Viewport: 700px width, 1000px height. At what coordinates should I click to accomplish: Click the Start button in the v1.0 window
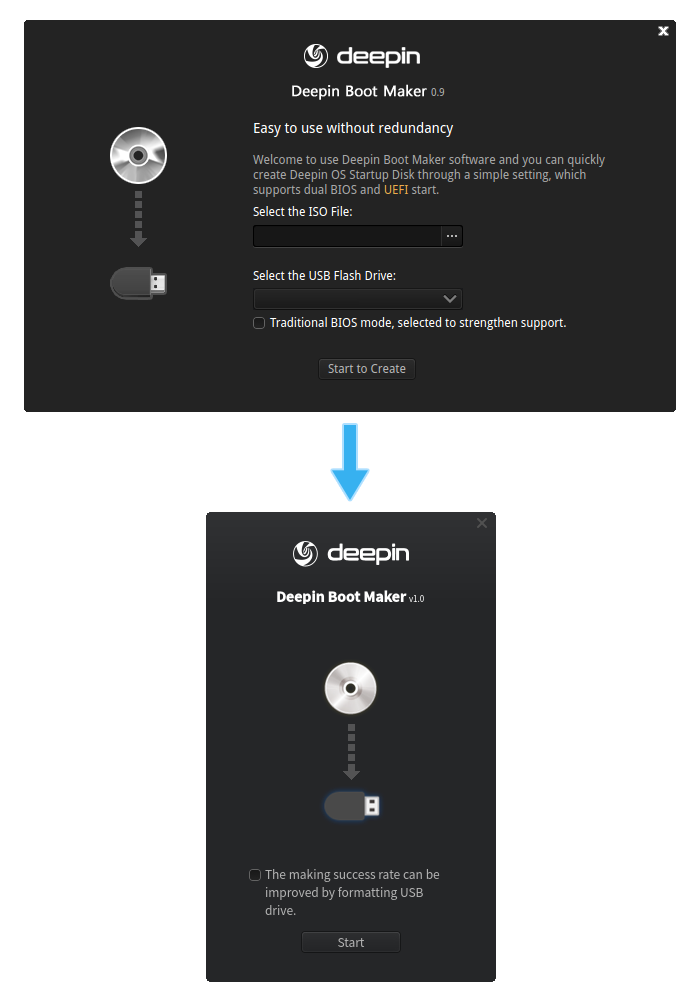pos(351,942)
